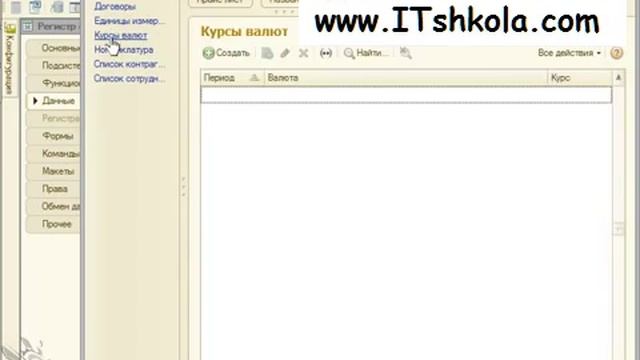Open the Договоры link
Viewport: 640px width, 360px height.
pyautogui.click(x=115, y=7)
